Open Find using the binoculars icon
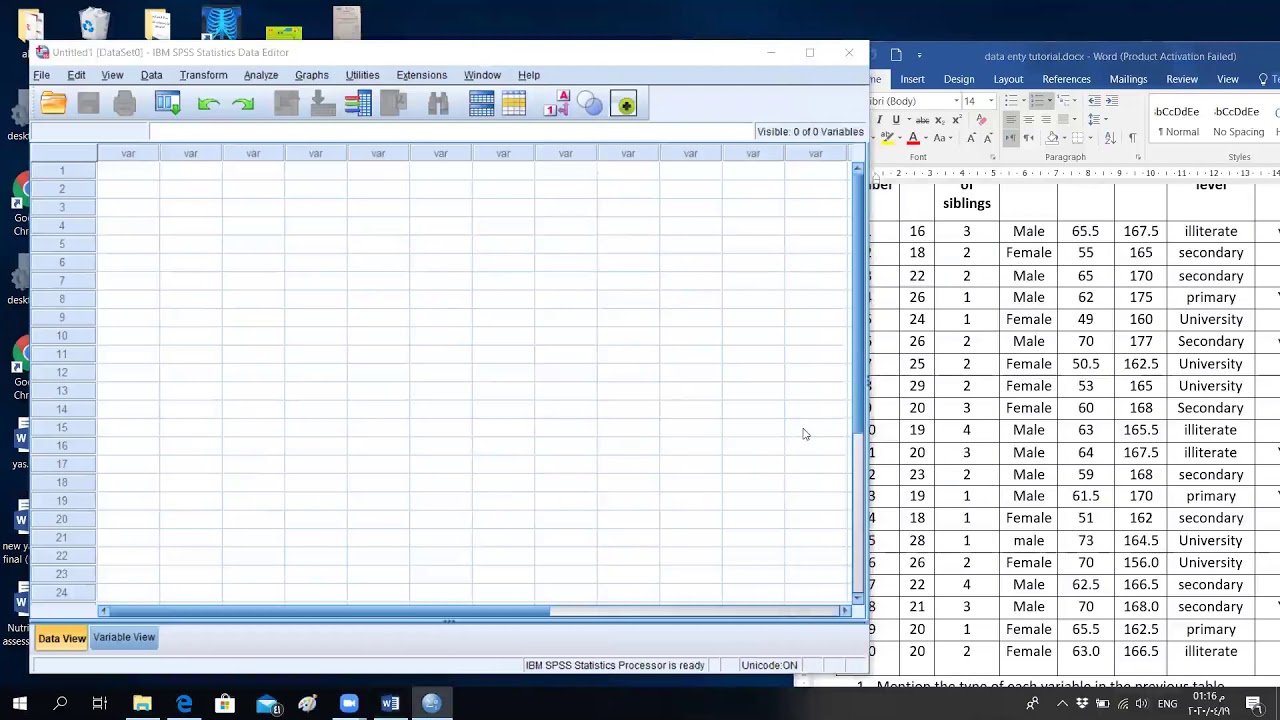The height and width of the screenshot is (720, 1280). pyautogui.click(x=438, y=103)
